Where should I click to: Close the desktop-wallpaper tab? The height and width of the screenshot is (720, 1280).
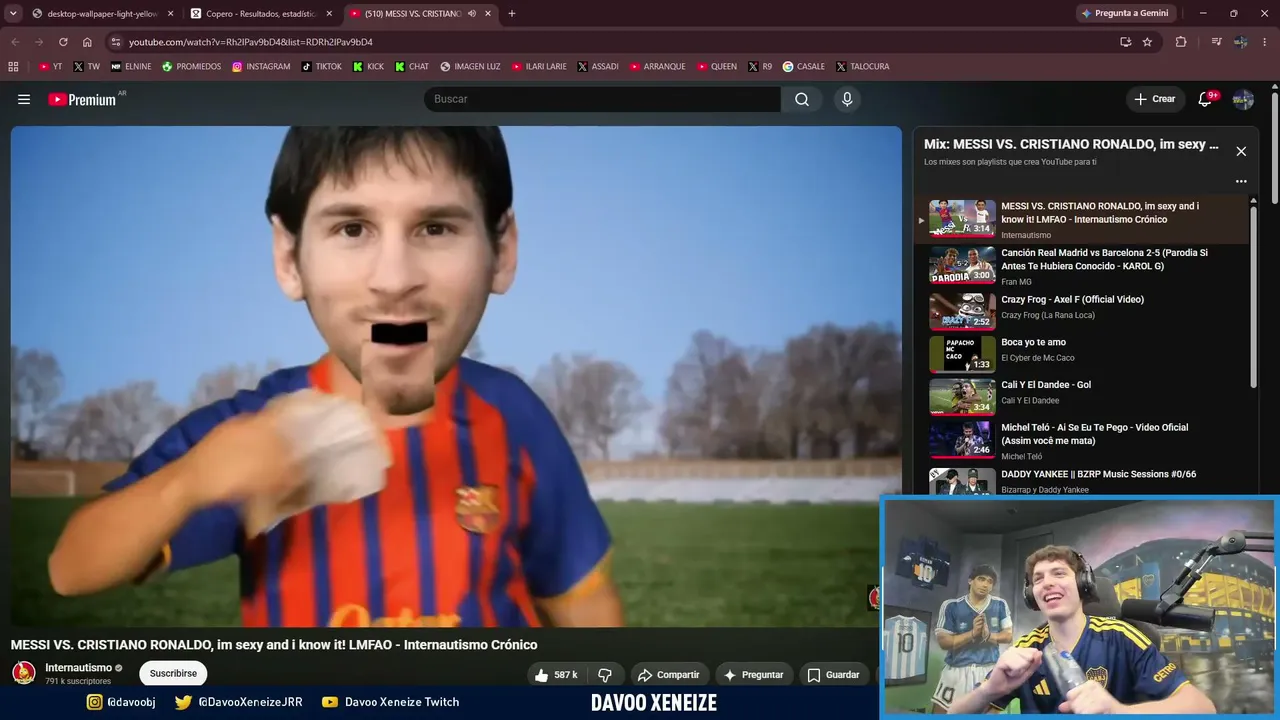tap(170, 14)
